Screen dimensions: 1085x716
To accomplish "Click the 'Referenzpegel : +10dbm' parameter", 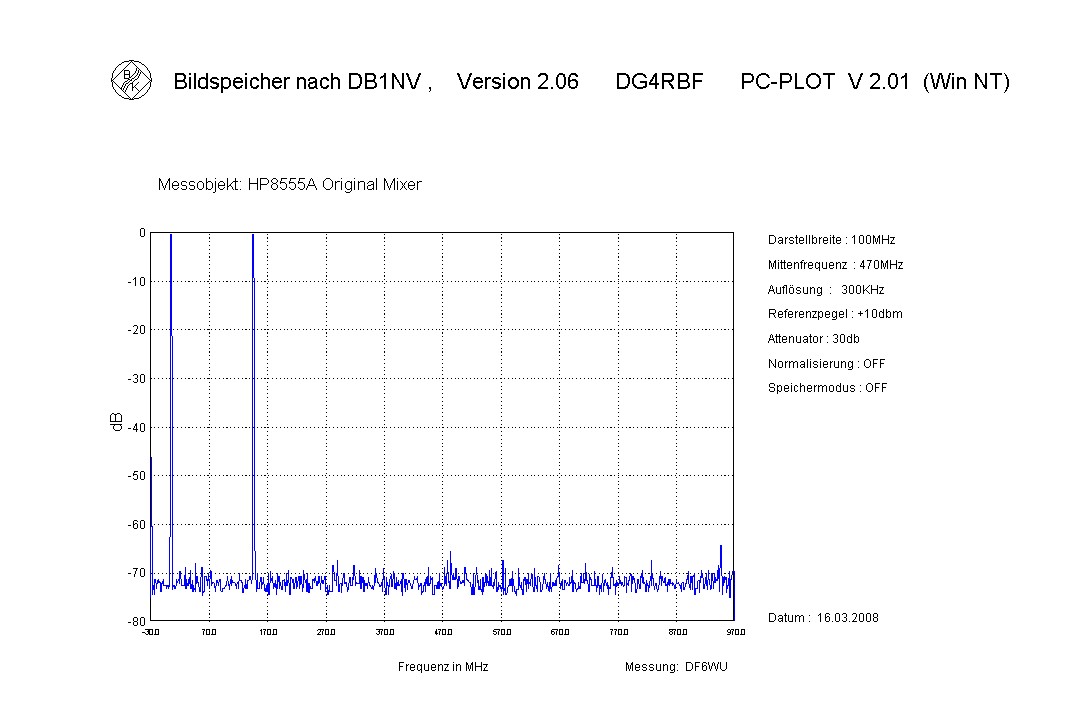I will (x=835, y=314).
